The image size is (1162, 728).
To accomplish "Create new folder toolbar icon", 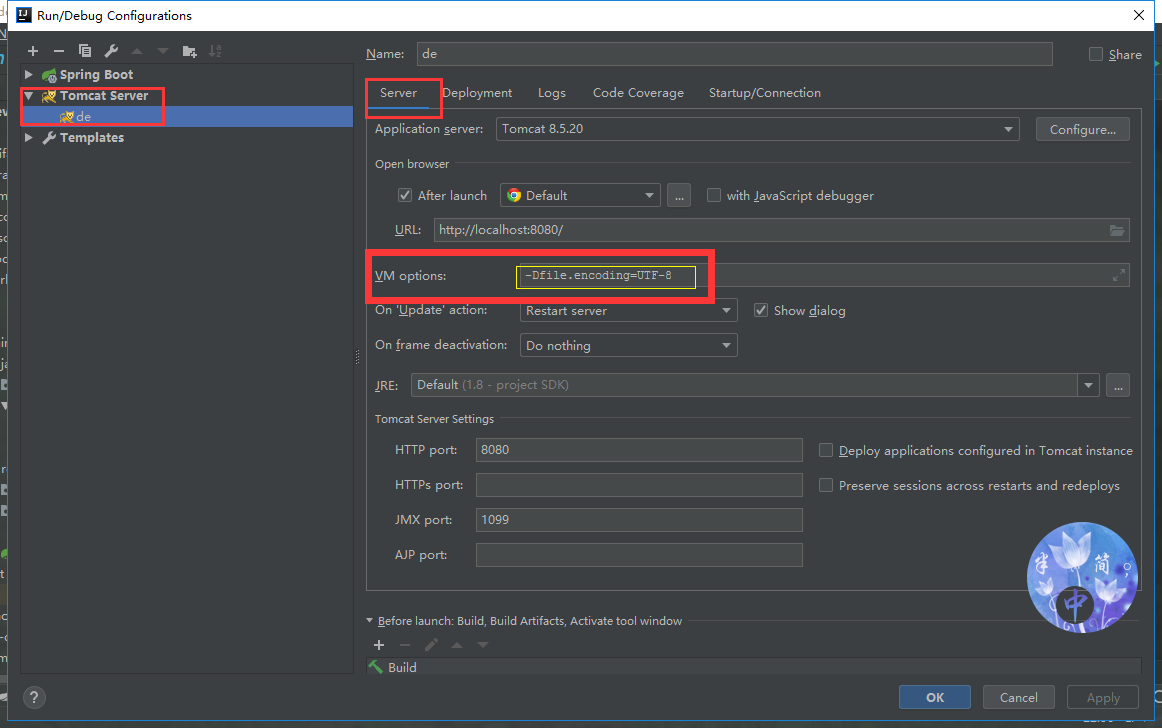I will tap(190, 51).
